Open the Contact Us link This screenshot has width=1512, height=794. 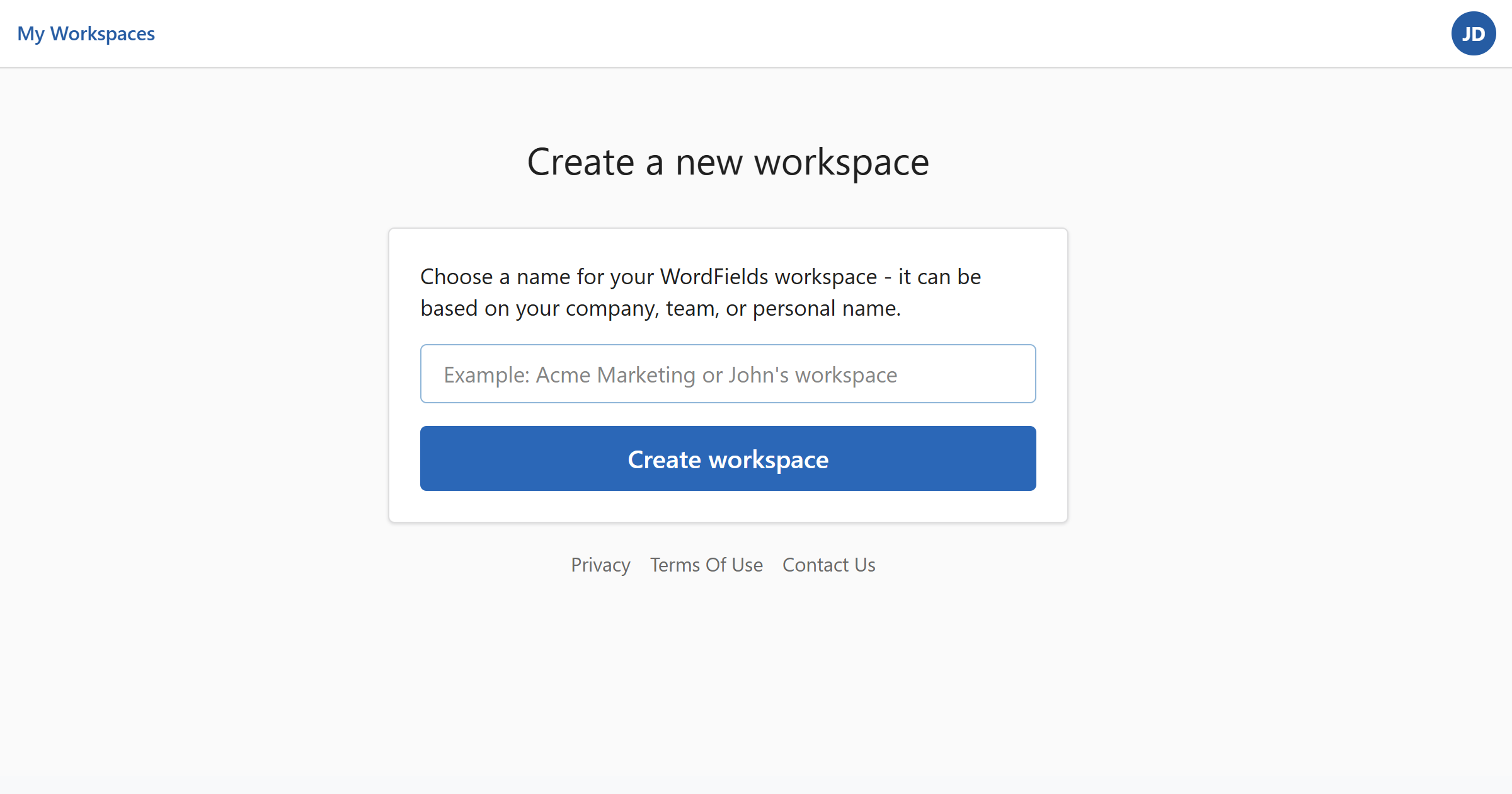tap(828, 565)
